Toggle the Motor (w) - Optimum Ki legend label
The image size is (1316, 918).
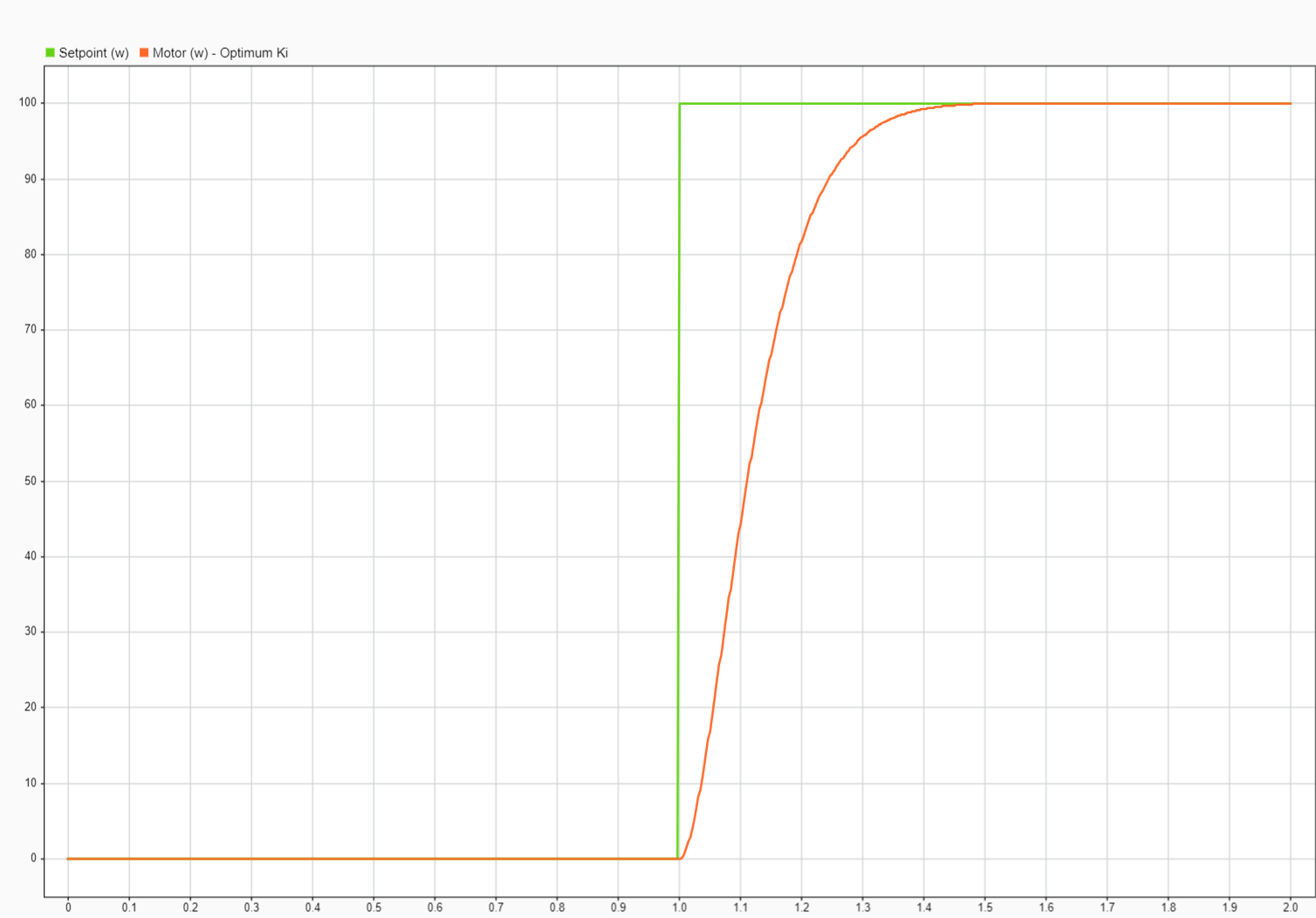pyautogui.click(x=220, y=53)
